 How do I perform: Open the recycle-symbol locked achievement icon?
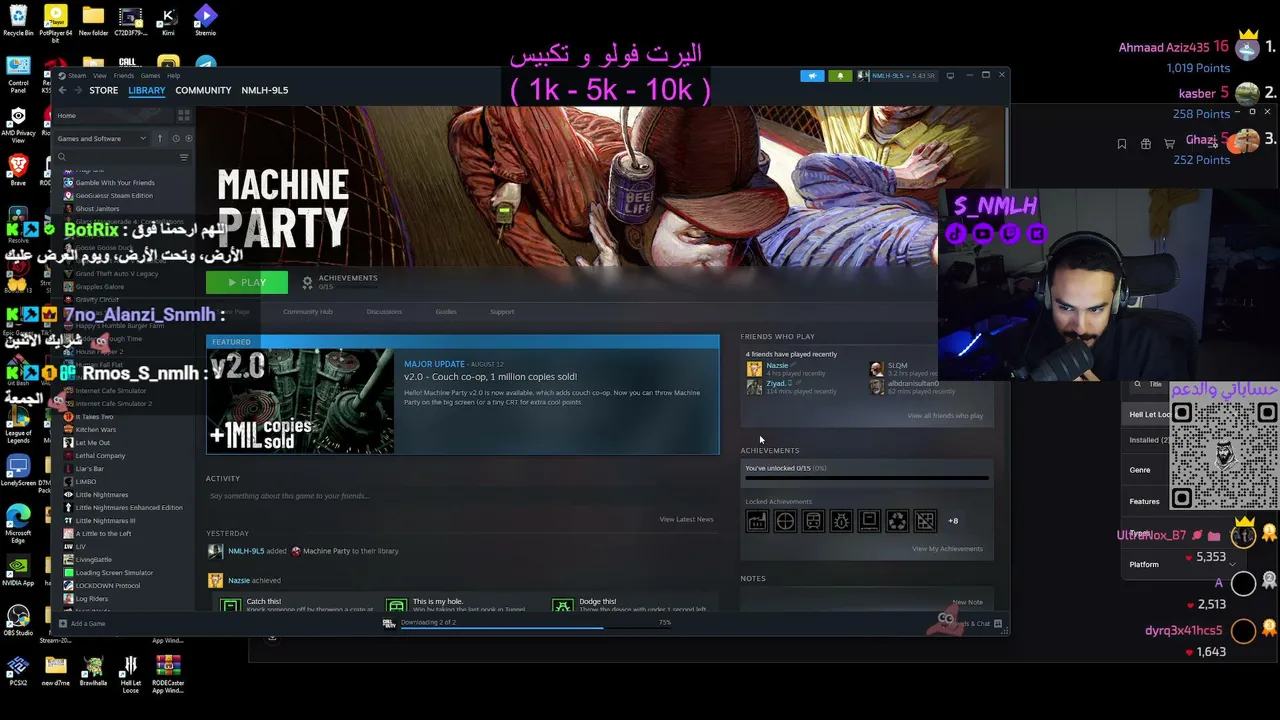point(897,521)
